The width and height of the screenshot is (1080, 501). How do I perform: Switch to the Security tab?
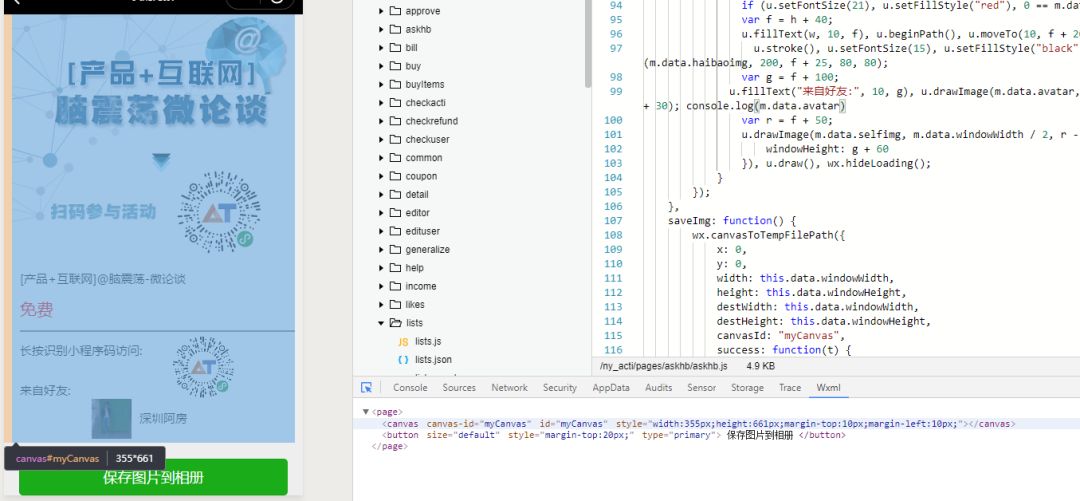pyautogui.click(x=560, y=388)
